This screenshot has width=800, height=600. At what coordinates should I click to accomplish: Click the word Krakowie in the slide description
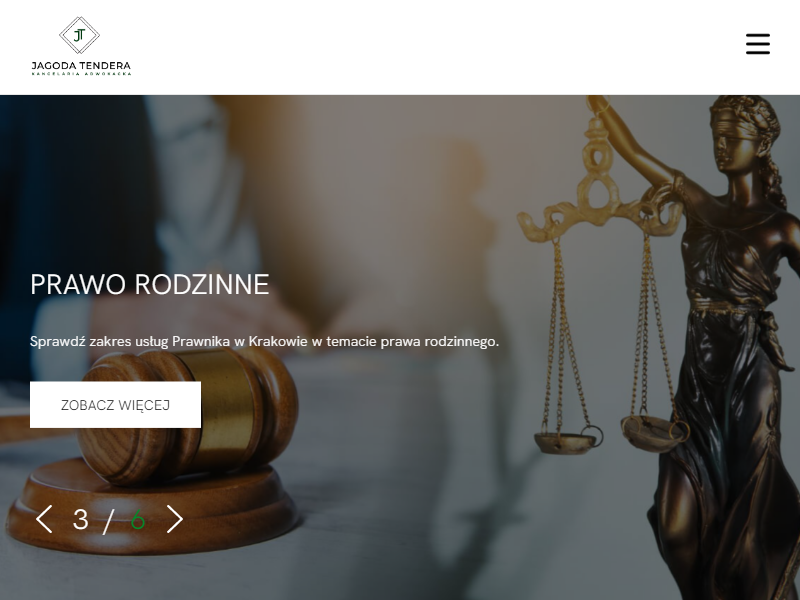pyautogui.click(x=278, y=341)
